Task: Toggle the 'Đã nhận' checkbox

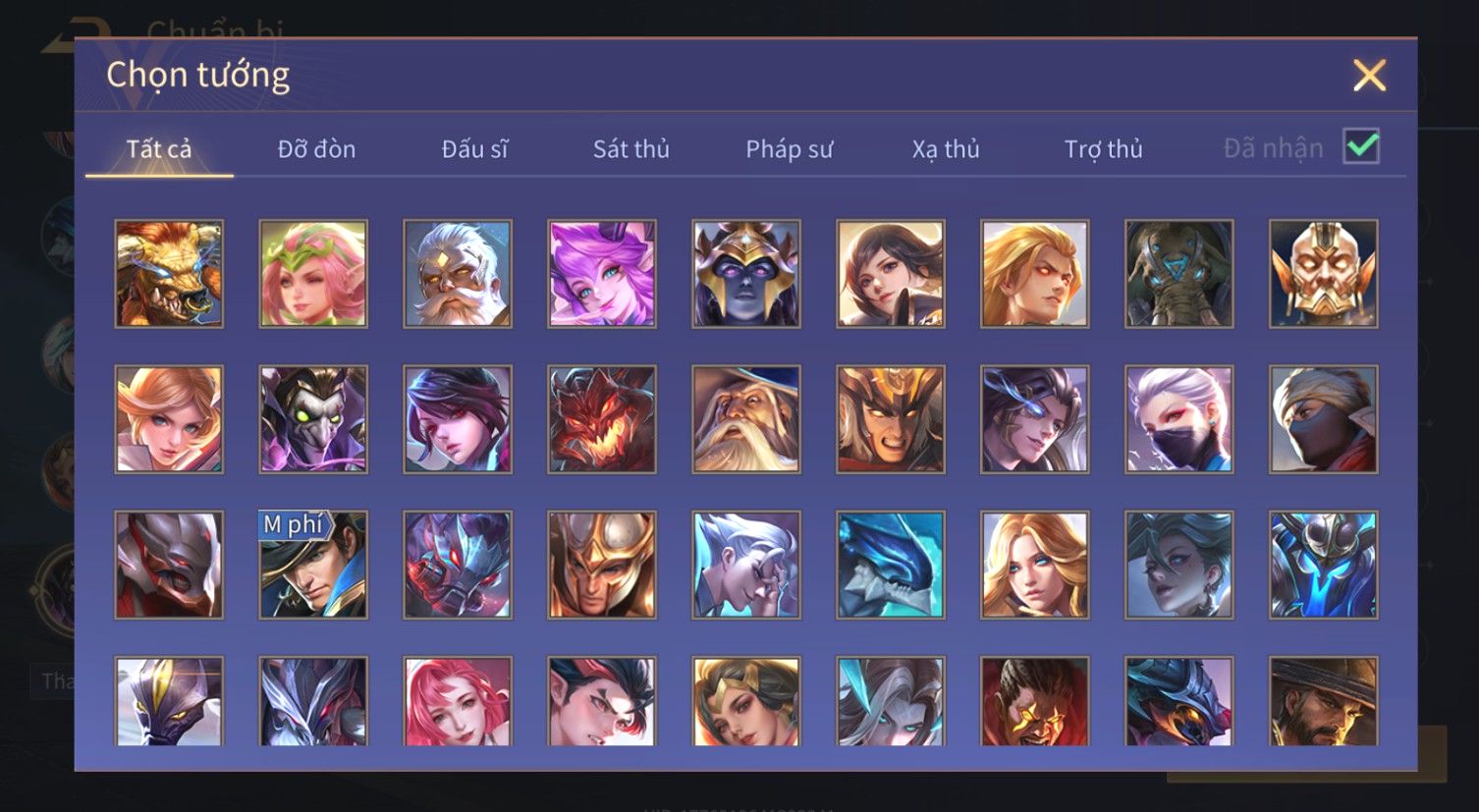Action: pos(1361,147)
